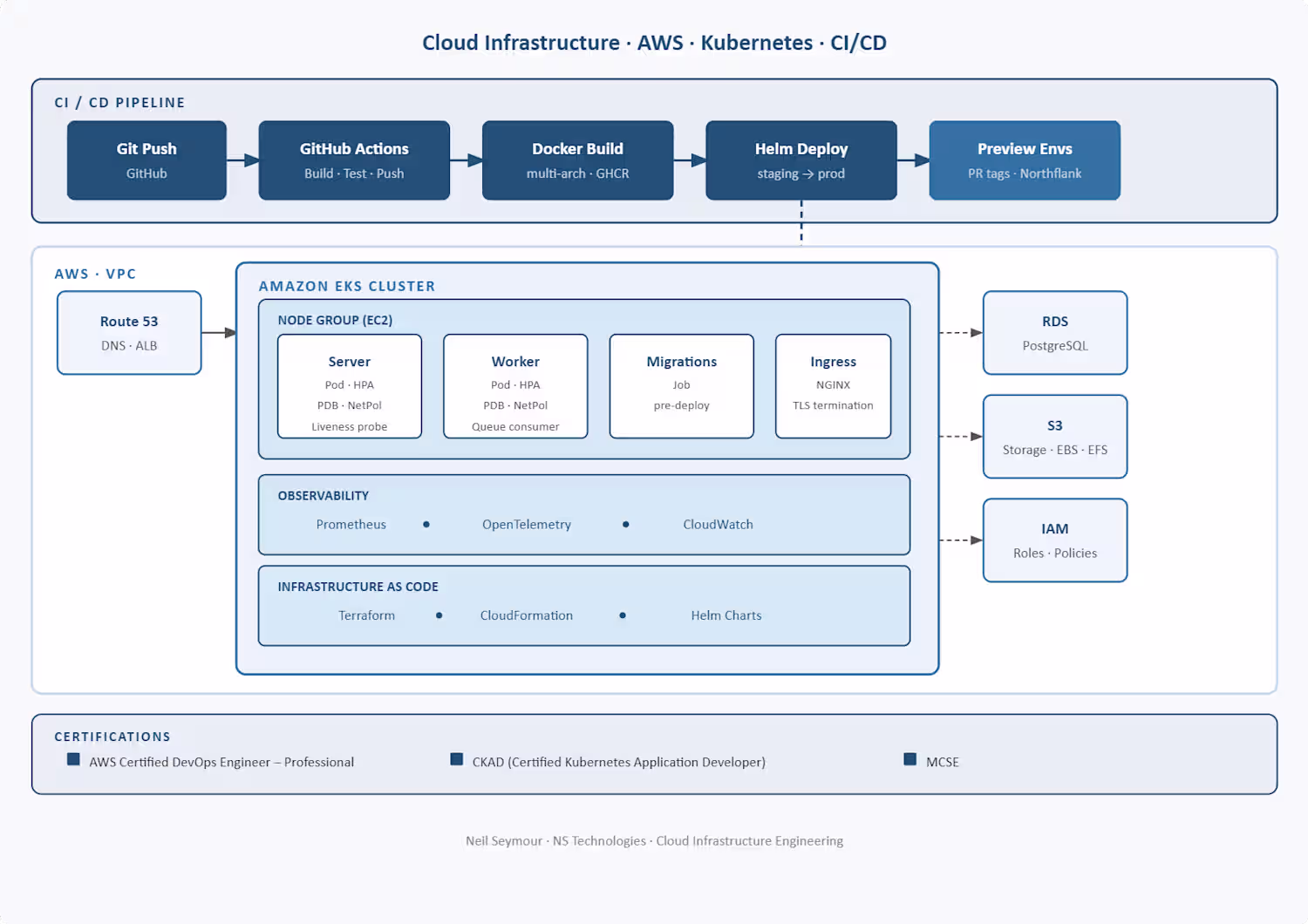Select the GitHub Actions pipeline stage
1308x924 pixels.
354,160
